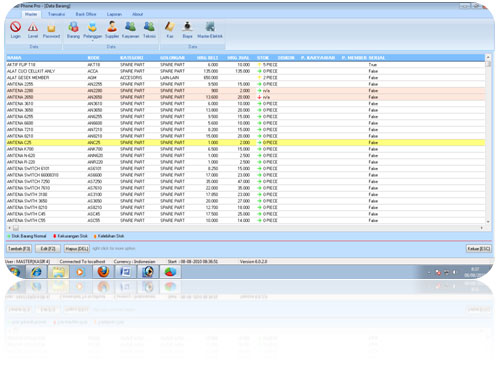Screen dimensions: 499x373
Task: Open the Level warning-triangle icon
Action: point(33,30)
